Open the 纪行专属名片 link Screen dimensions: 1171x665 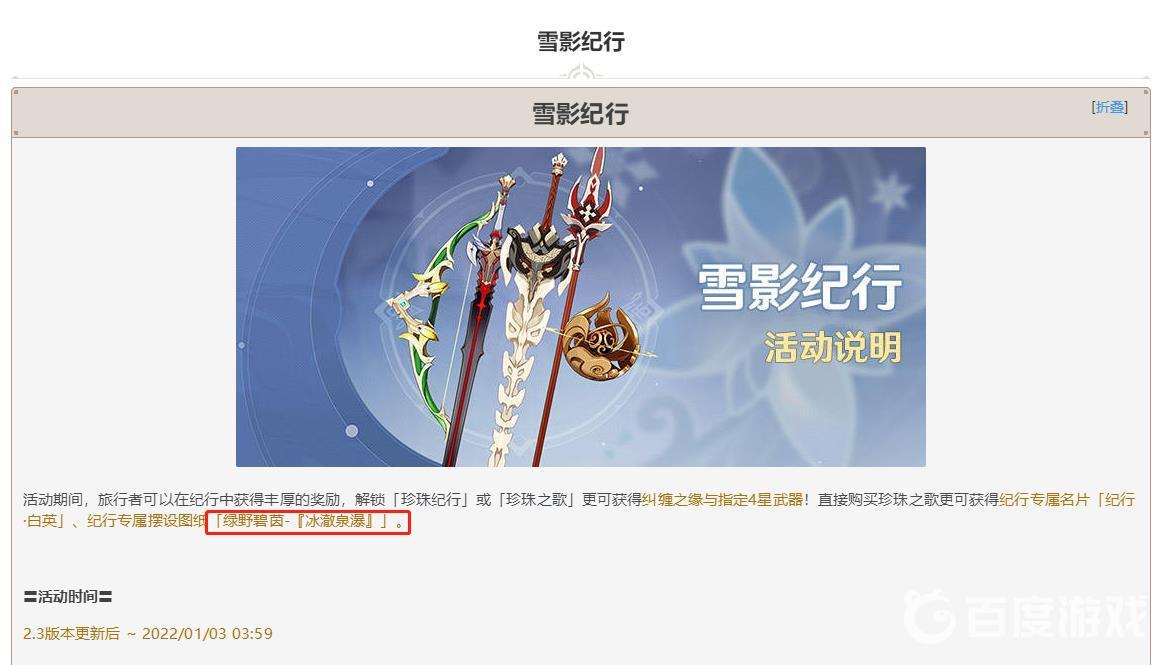(x=1044, y=500)
